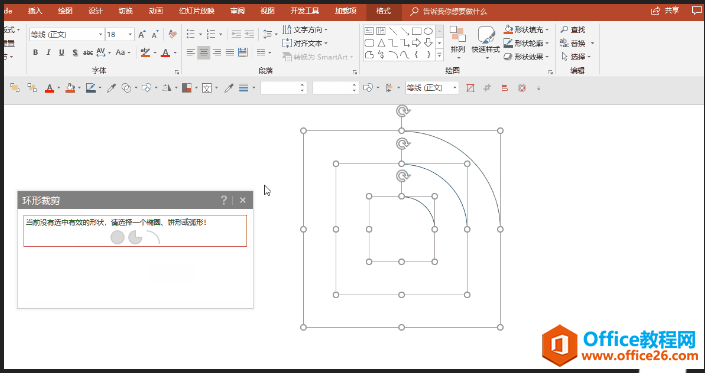The image size is (705, 373).
Task: Open the font name dropdown in ribbon
Action: click(x=100, y=34)
